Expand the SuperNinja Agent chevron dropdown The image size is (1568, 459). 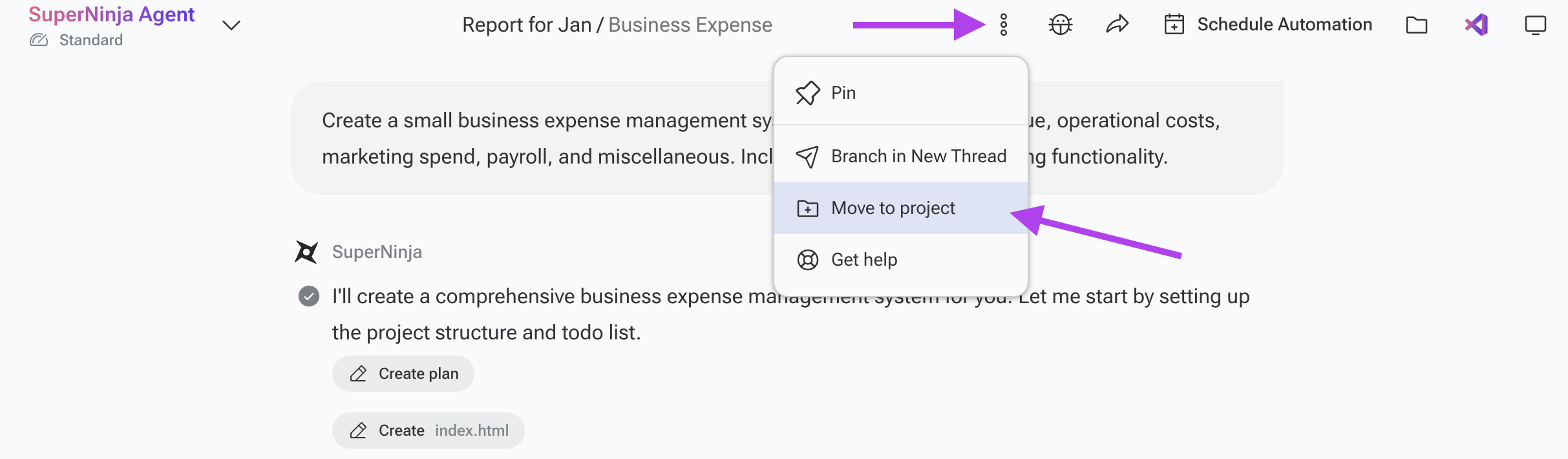coord(231,25)
